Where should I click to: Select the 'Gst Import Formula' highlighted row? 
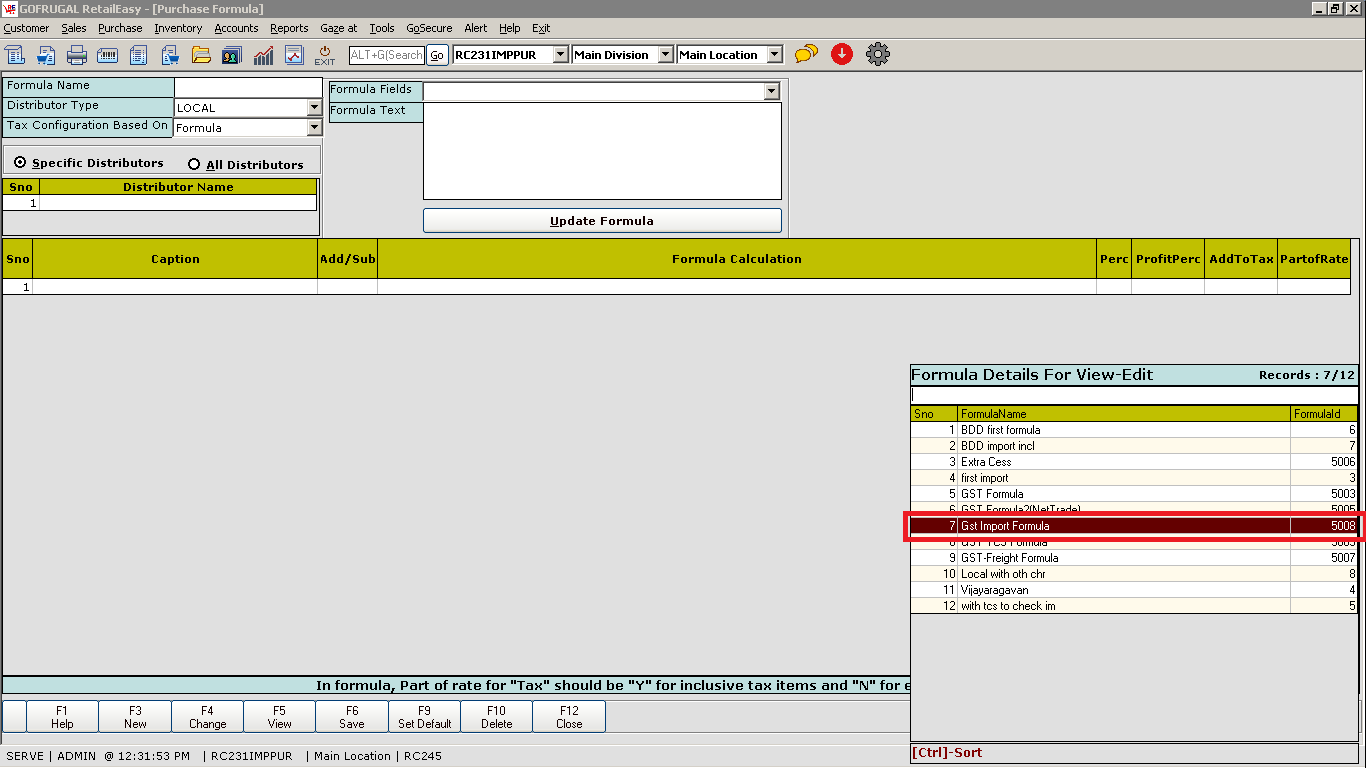point(1134,526)
